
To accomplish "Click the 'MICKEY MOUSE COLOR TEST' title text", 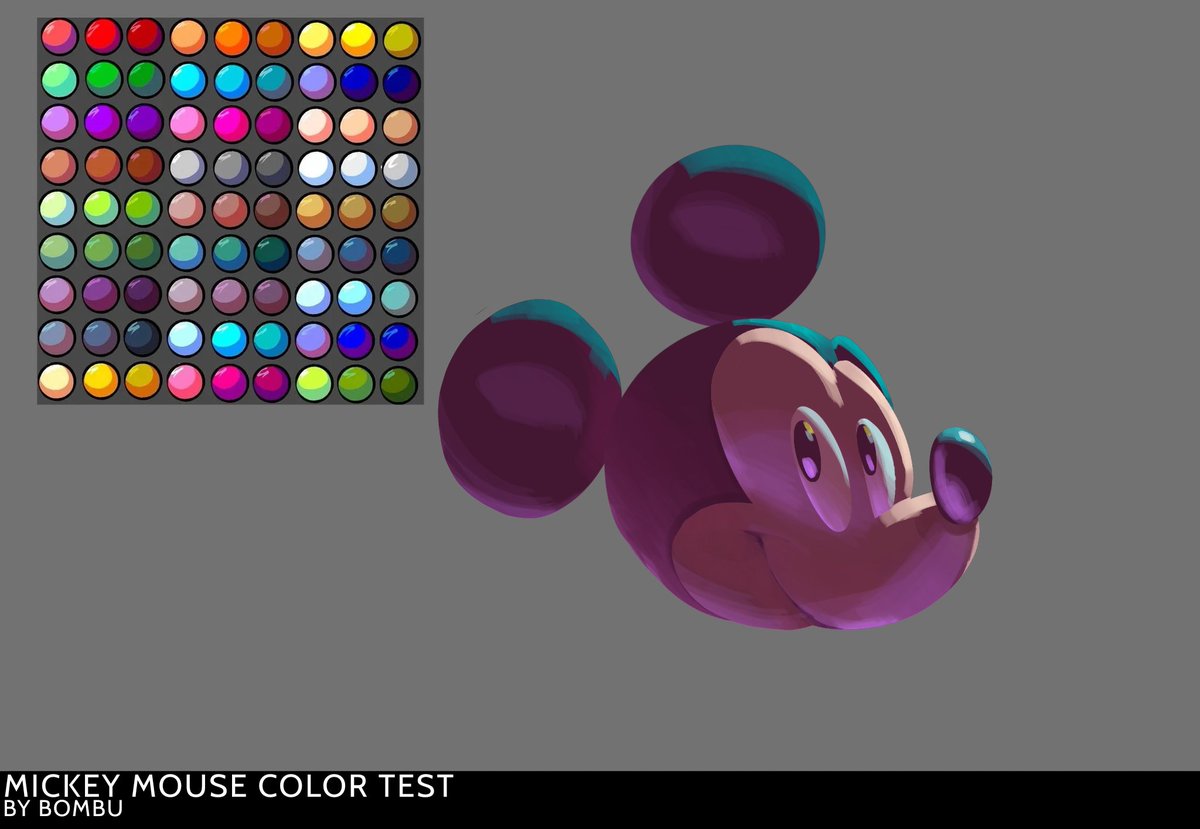I will (x=228, y=786).
